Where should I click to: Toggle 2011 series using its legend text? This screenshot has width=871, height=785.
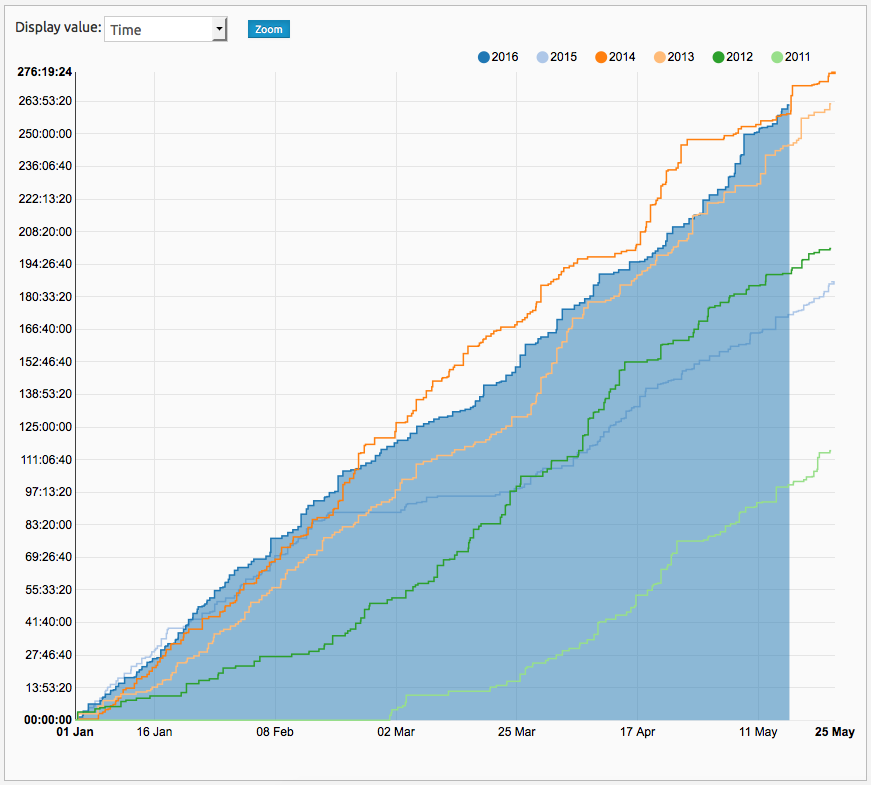point(797,56)
